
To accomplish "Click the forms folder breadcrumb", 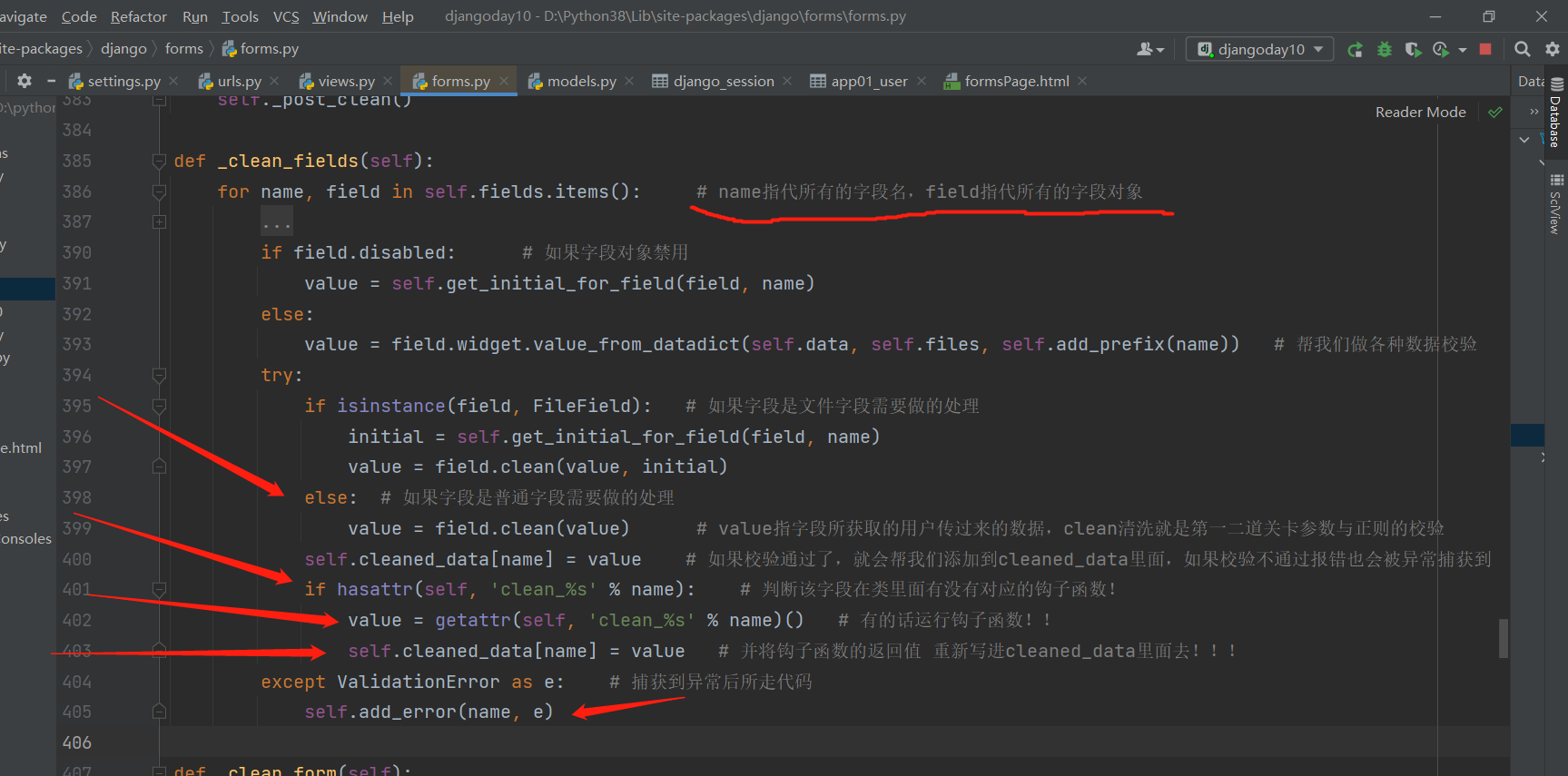I will coord(184,49).
